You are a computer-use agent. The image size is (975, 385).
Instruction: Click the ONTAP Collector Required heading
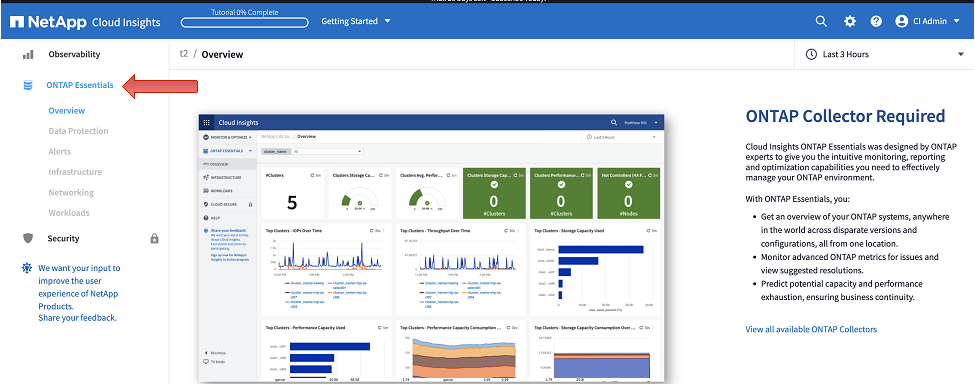tap(845, 116)
